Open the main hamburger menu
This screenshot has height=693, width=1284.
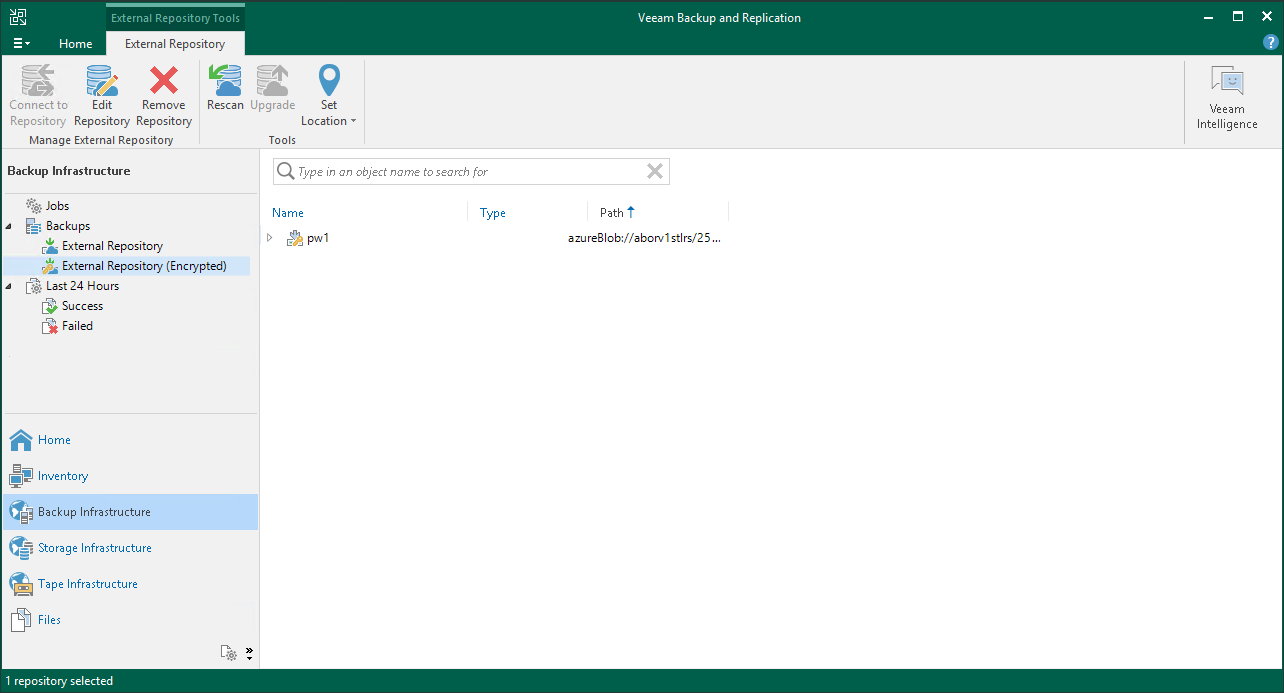tap(21, 42)
